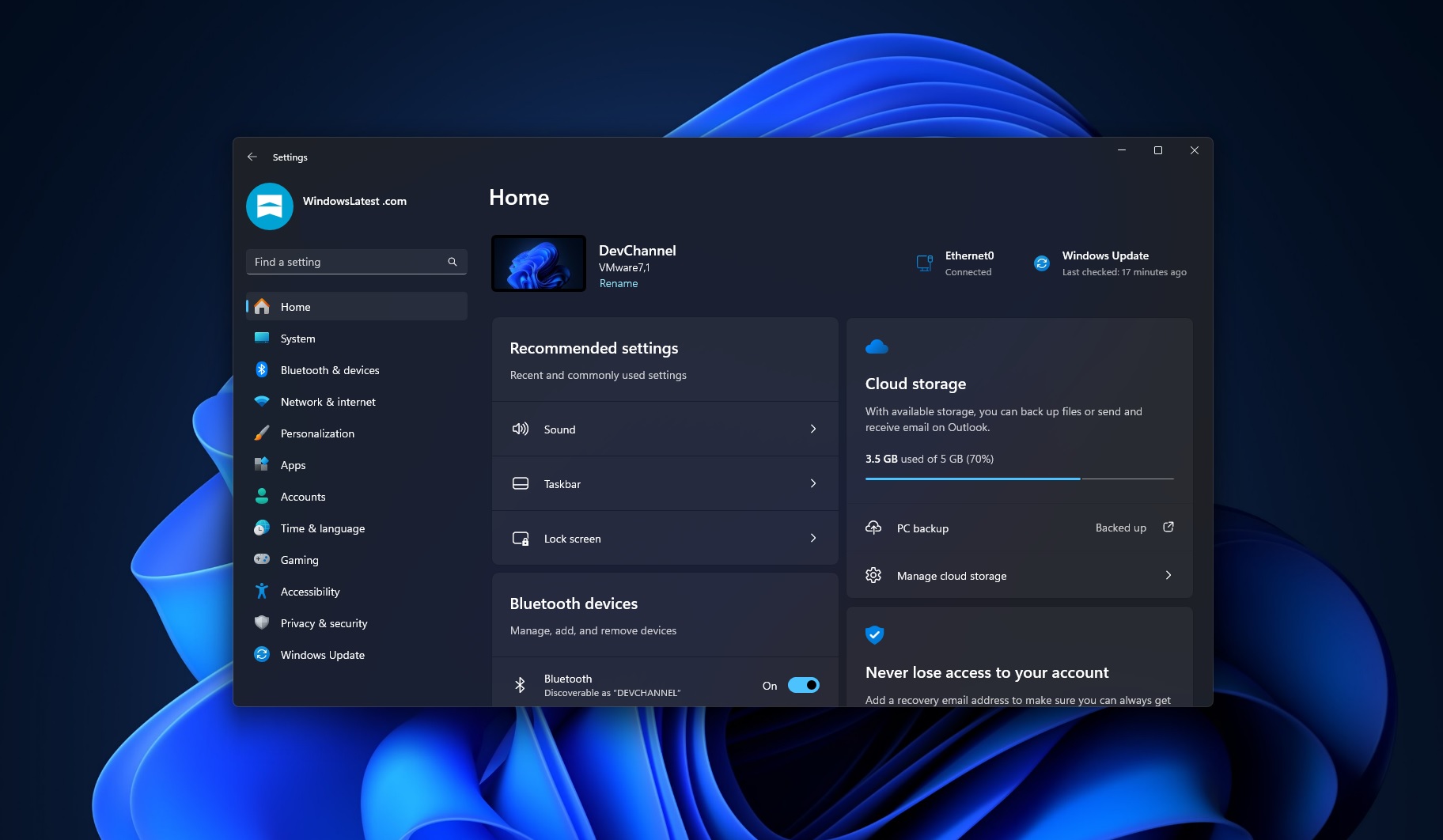The image size is (1443, 840).
Task: Click the Windows Update sidebar sync icon
Action: point(262,654)
